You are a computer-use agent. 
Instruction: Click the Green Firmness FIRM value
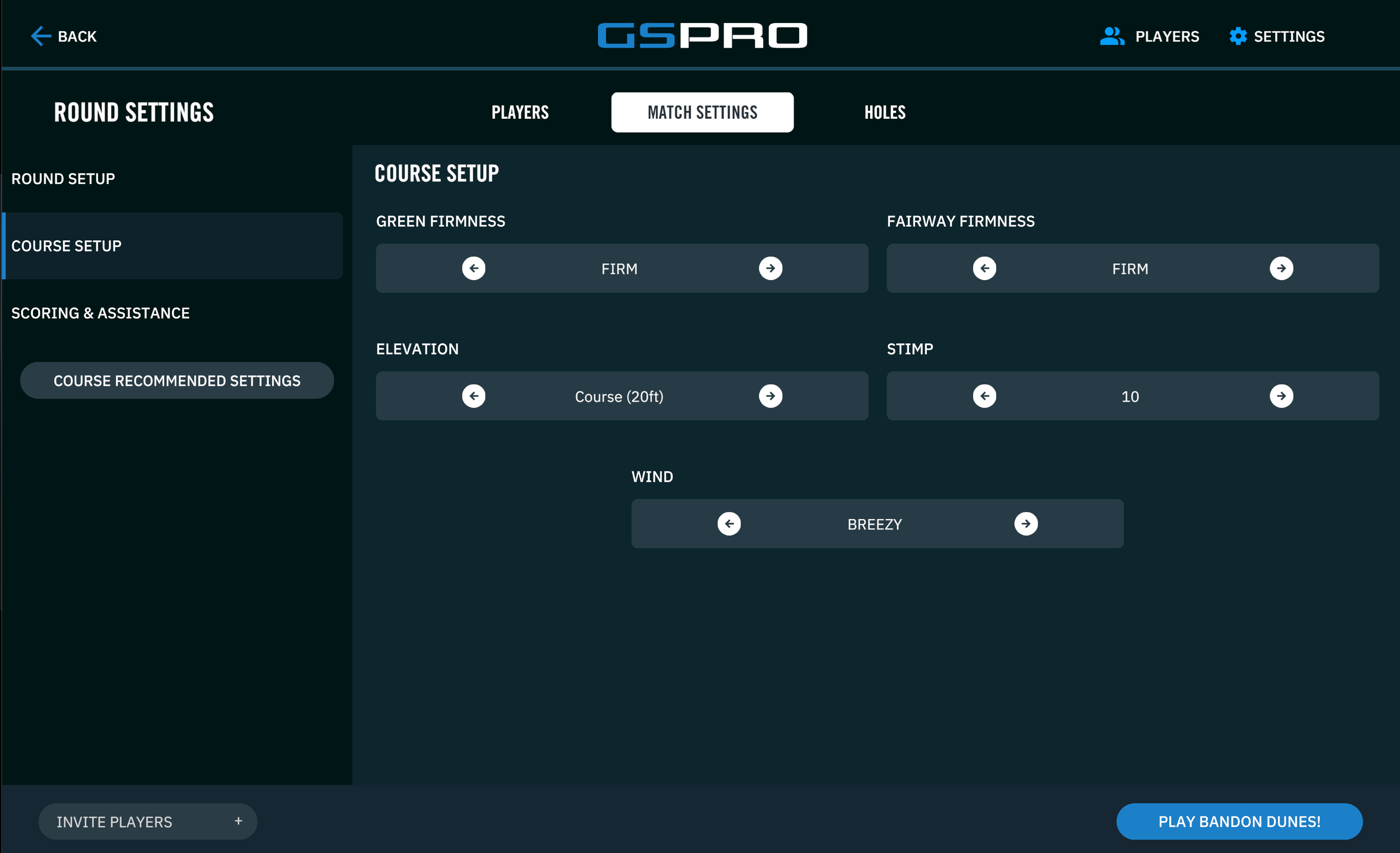point(619,269)
